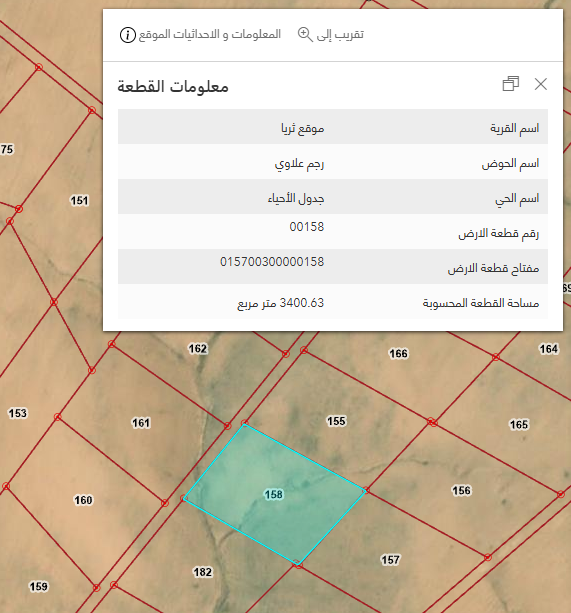Click the اسم الحوض field label
This screenshot has width=571, height=613.
click(x=510, y=163)
